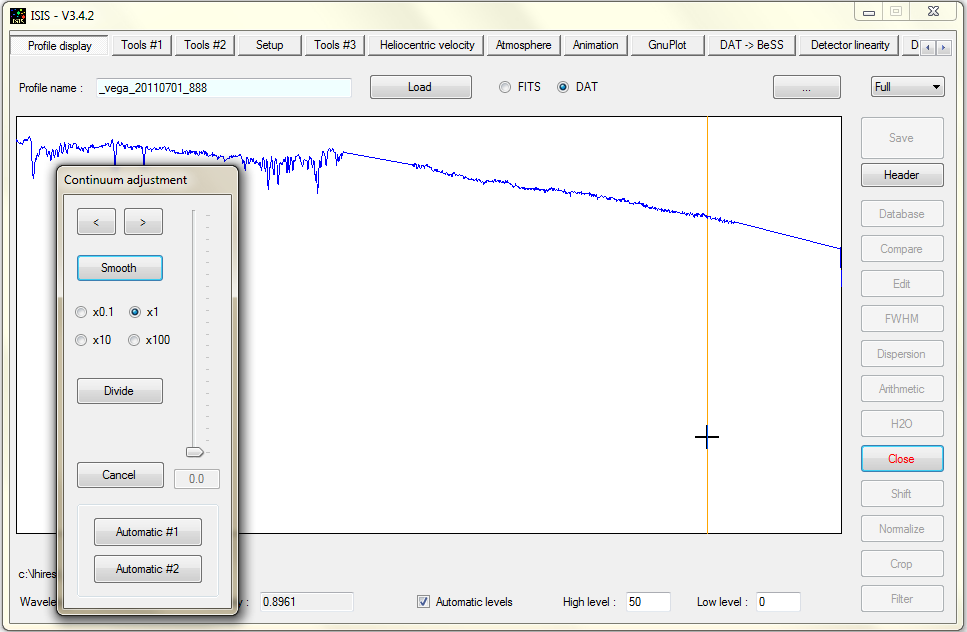Click the Divide button
This screenshot has height=632, width=967.
[119, 391]
